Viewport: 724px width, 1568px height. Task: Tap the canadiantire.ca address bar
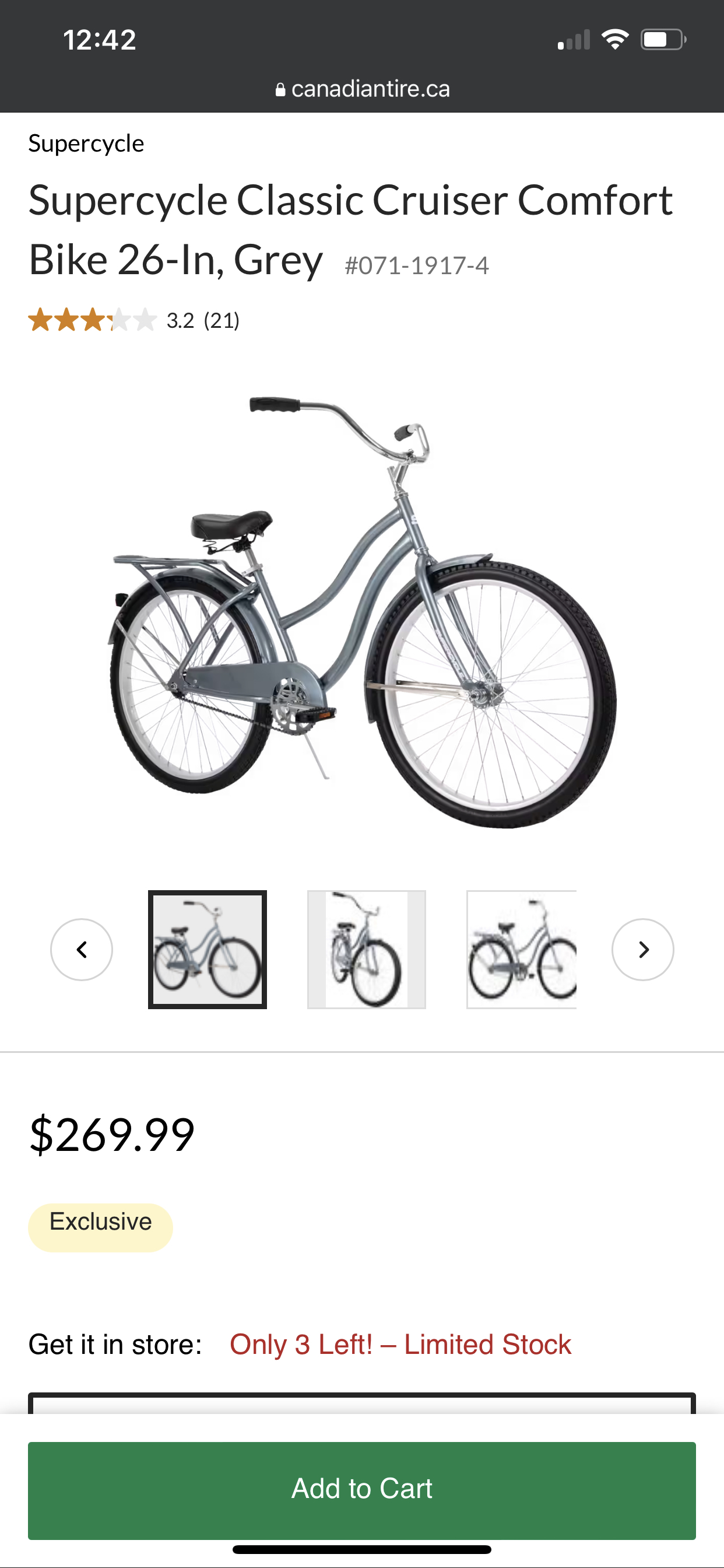pos(362,89)
